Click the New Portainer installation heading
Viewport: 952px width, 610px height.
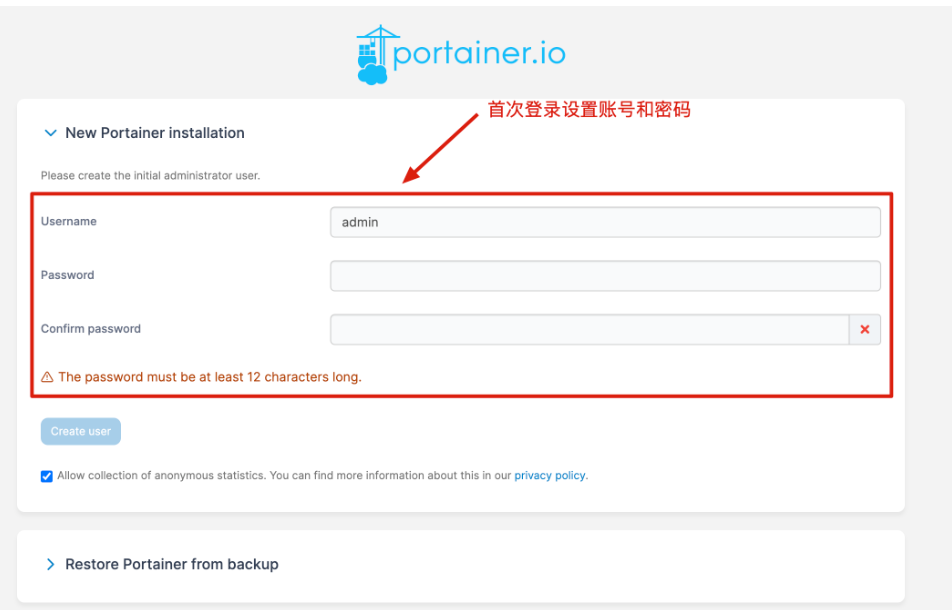click(154, 133)
